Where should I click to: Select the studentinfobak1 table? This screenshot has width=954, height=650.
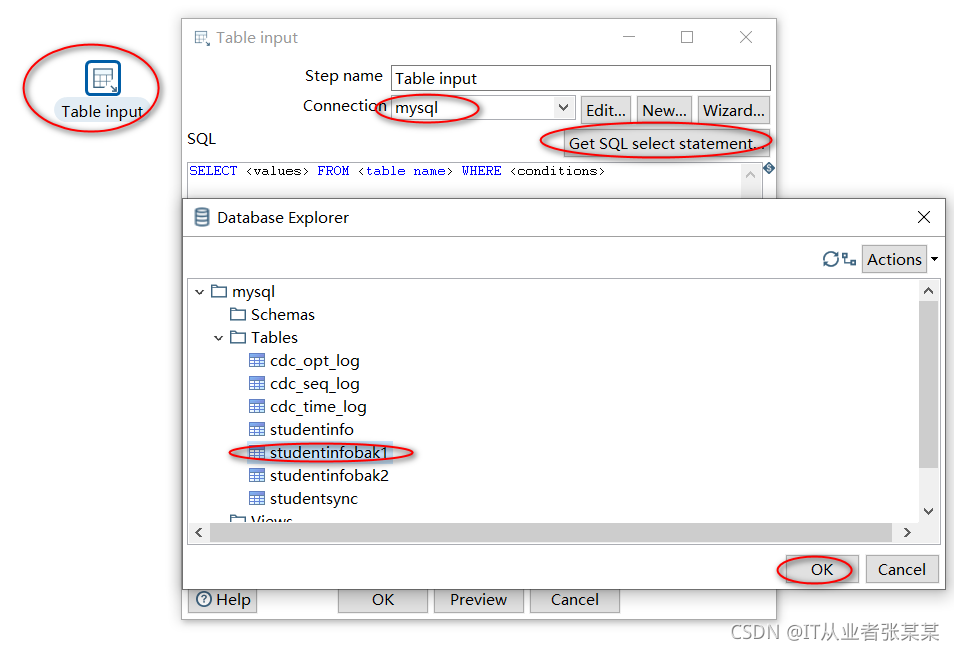328,453
